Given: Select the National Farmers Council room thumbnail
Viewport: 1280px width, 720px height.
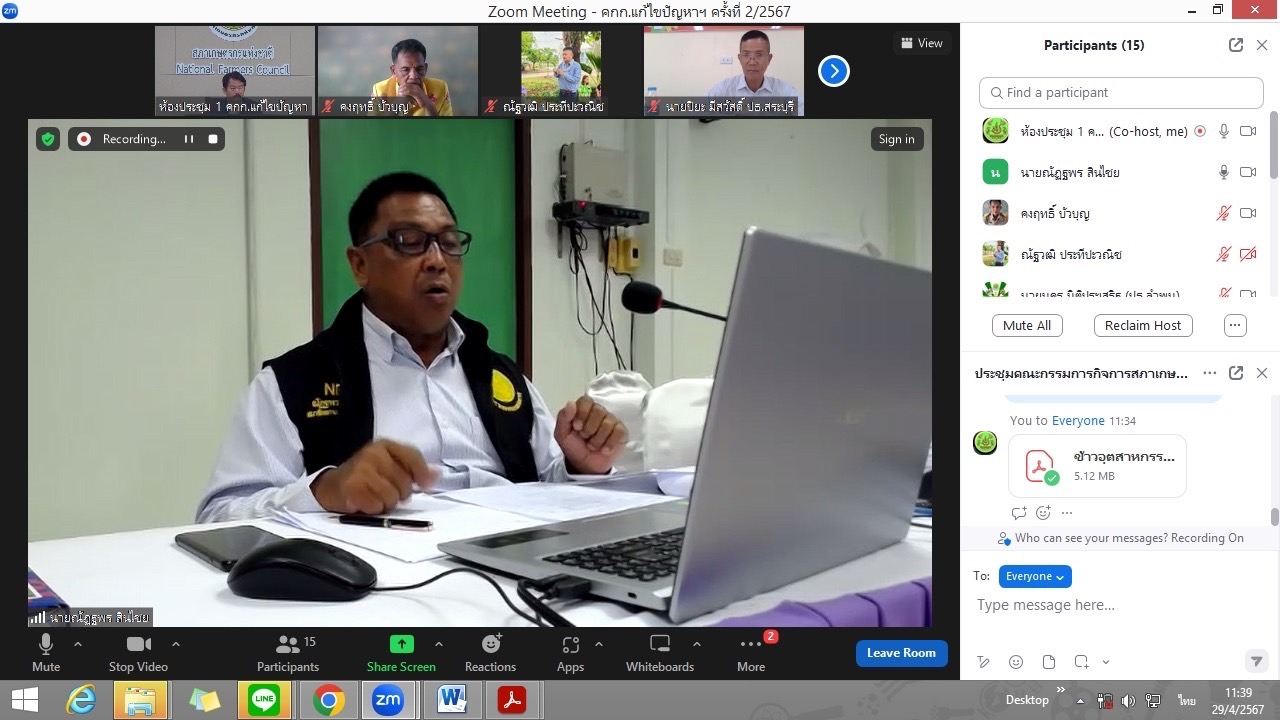Looking at the screenshot, I should [x=234, y=71].
